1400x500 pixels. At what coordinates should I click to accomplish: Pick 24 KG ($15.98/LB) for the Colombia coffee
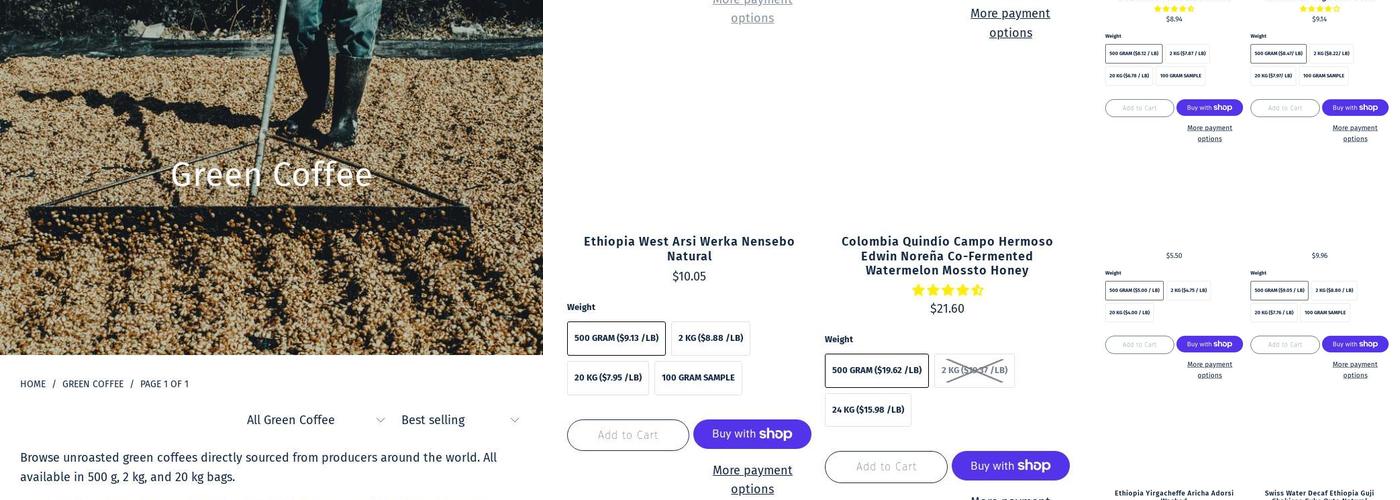[868, 410]
